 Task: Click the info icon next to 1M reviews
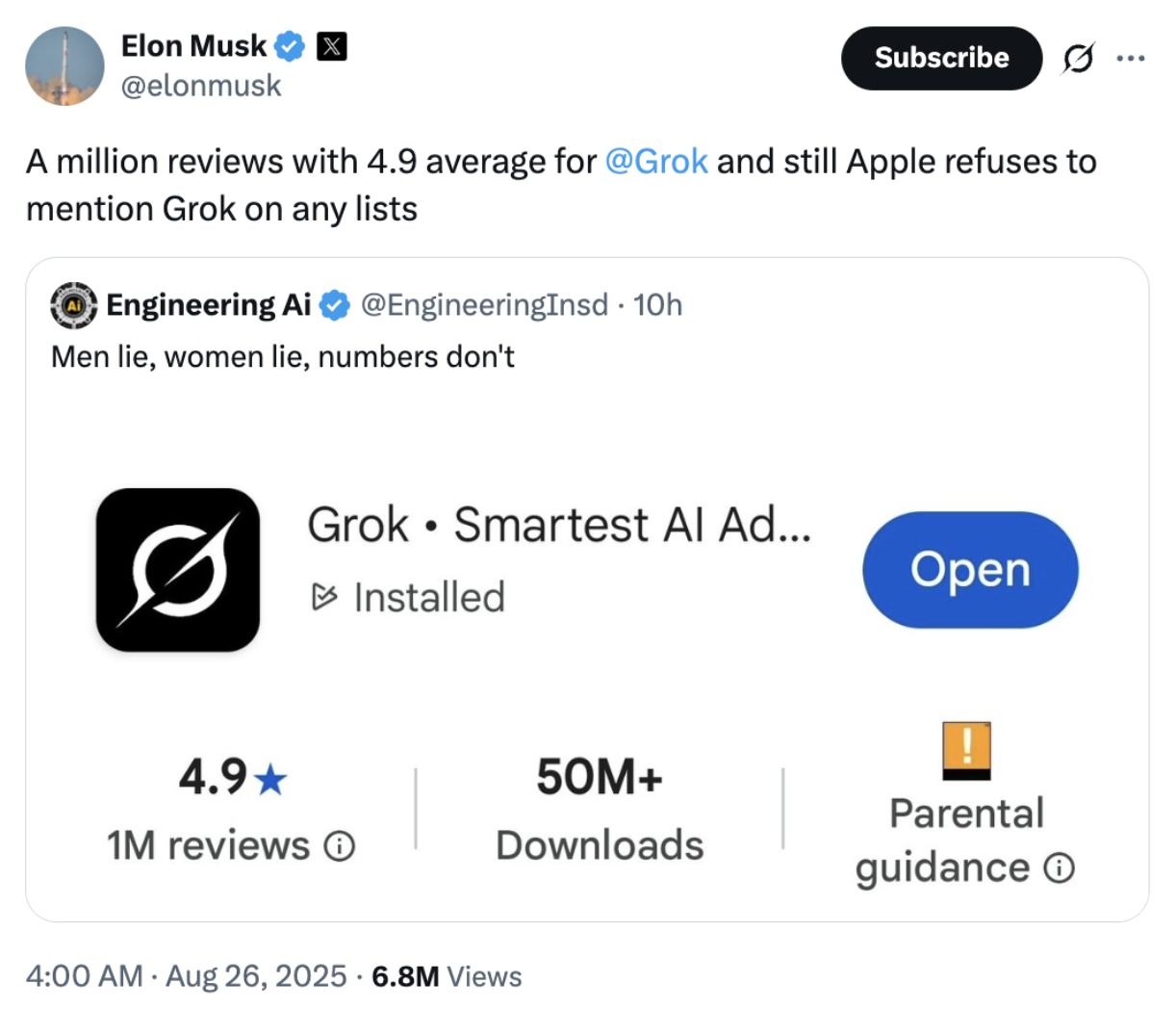pos(339,846)
